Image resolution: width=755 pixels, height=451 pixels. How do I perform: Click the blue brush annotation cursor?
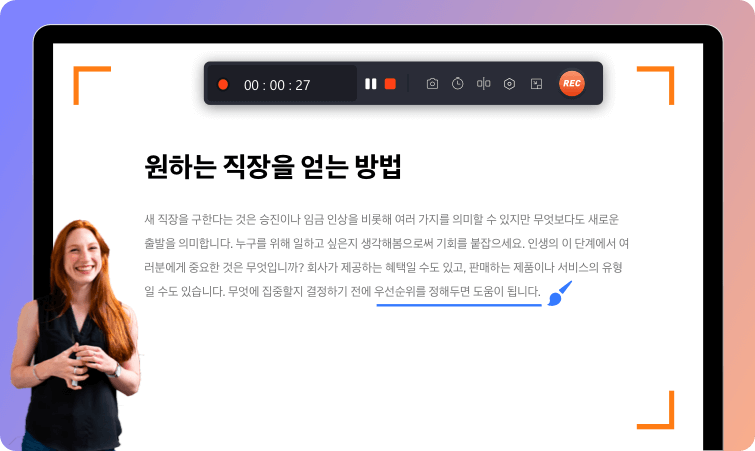[x=560, y=294]
